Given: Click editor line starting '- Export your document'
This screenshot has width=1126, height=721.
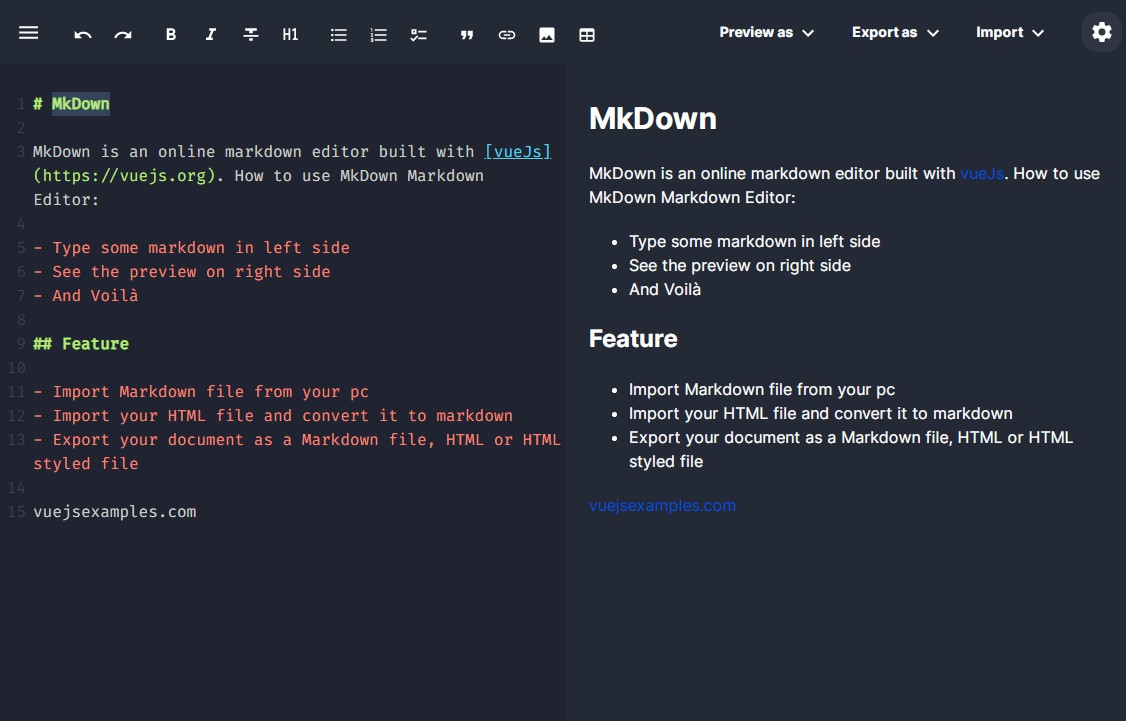Looking at the screenshot, I should (297, 452).
